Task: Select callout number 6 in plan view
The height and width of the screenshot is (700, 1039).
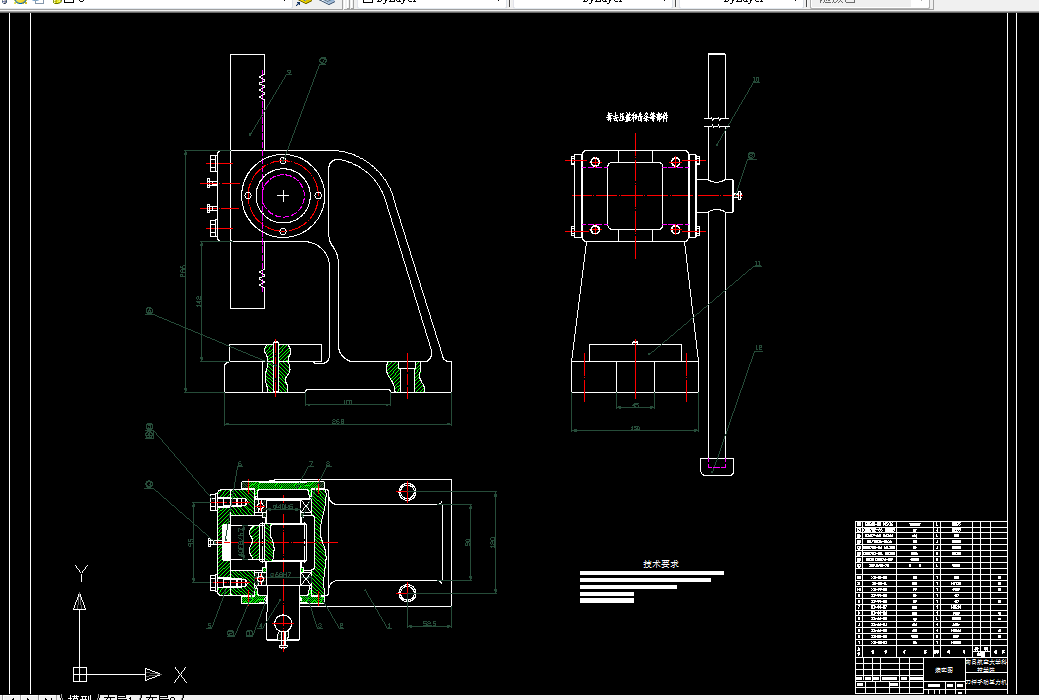Action: [x=239, y=465]
